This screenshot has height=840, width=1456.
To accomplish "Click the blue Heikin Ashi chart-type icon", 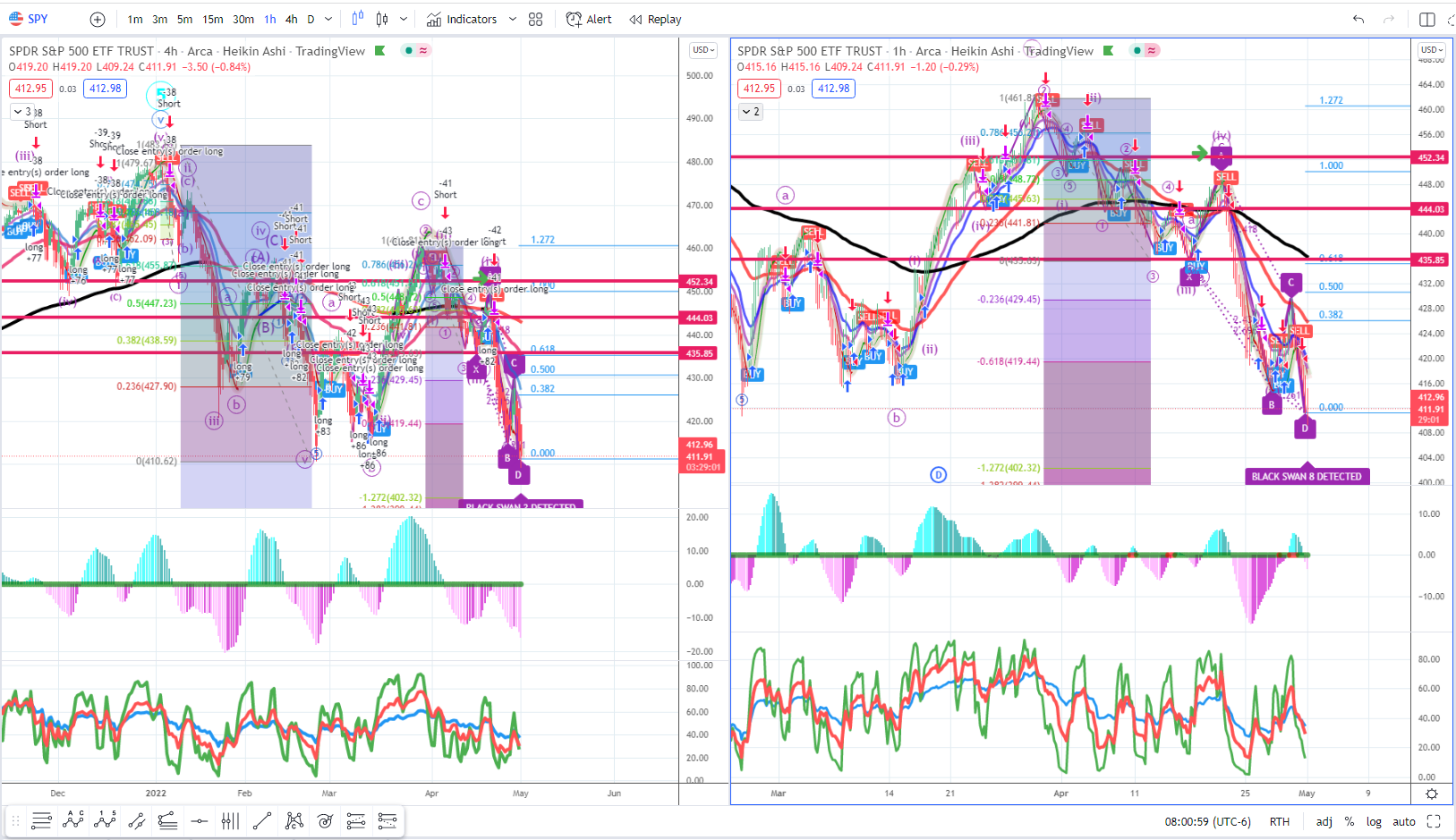I will [x=358, y=19].
